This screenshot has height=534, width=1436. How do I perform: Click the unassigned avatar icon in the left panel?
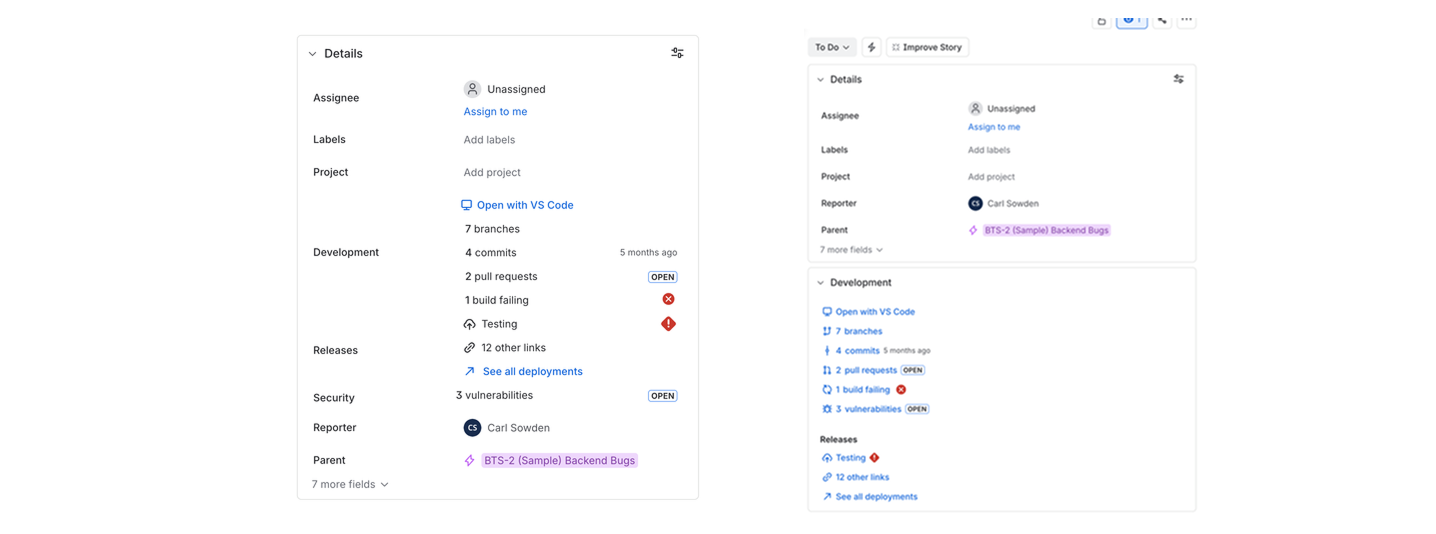tap(472, 89)
